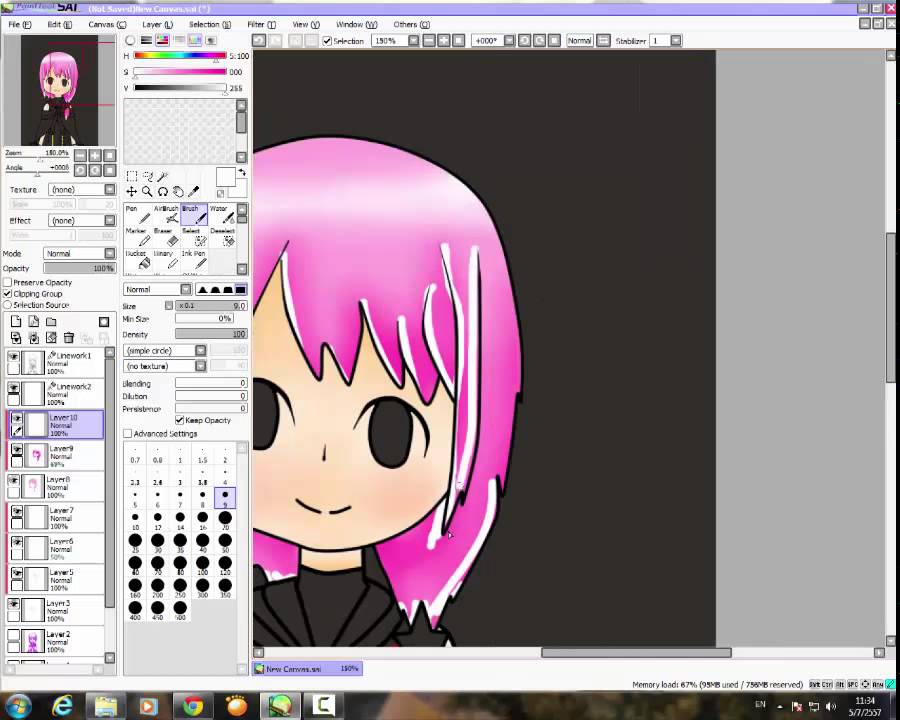Click the undo arrow in top toolbar
This screenshot has width=900, height=720.
coord(259,41)
